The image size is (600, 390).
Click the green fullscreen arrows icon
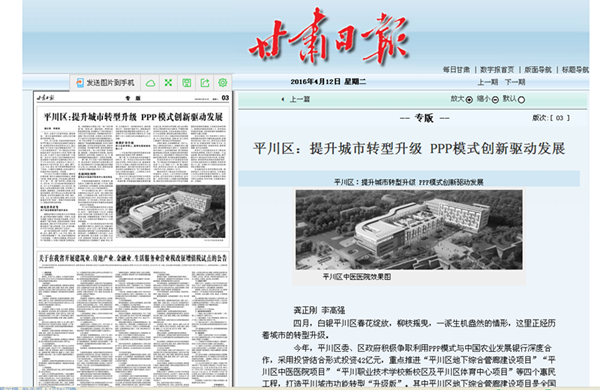[x=168, y=83]
